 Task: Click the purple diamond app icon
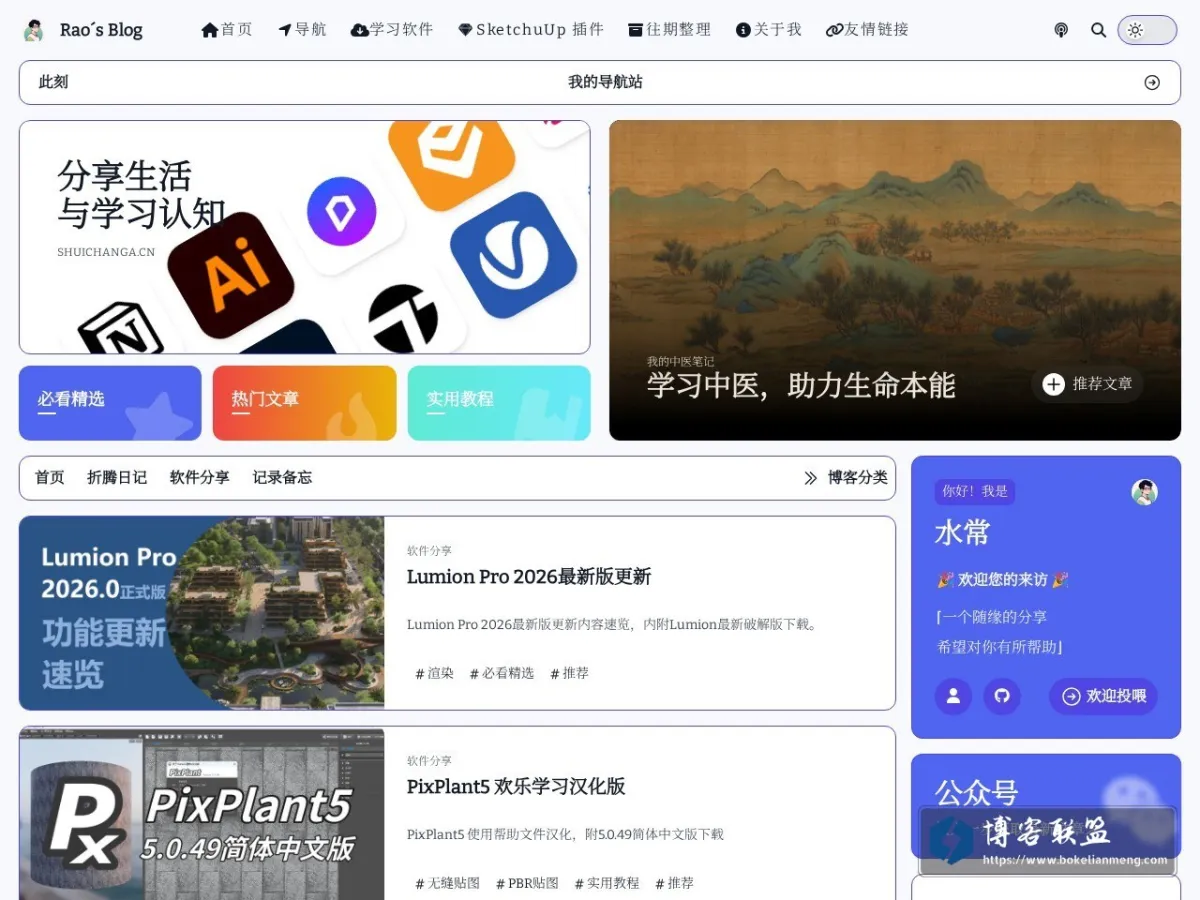[x=342, y=211]
